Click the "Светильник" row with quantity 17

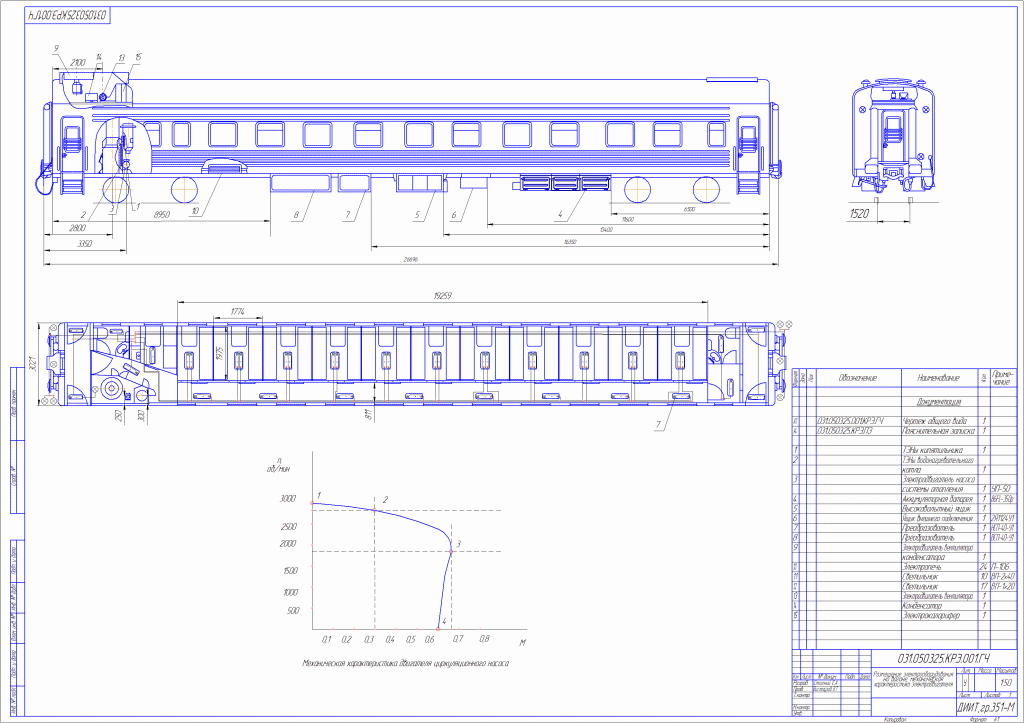click(921, 586)
